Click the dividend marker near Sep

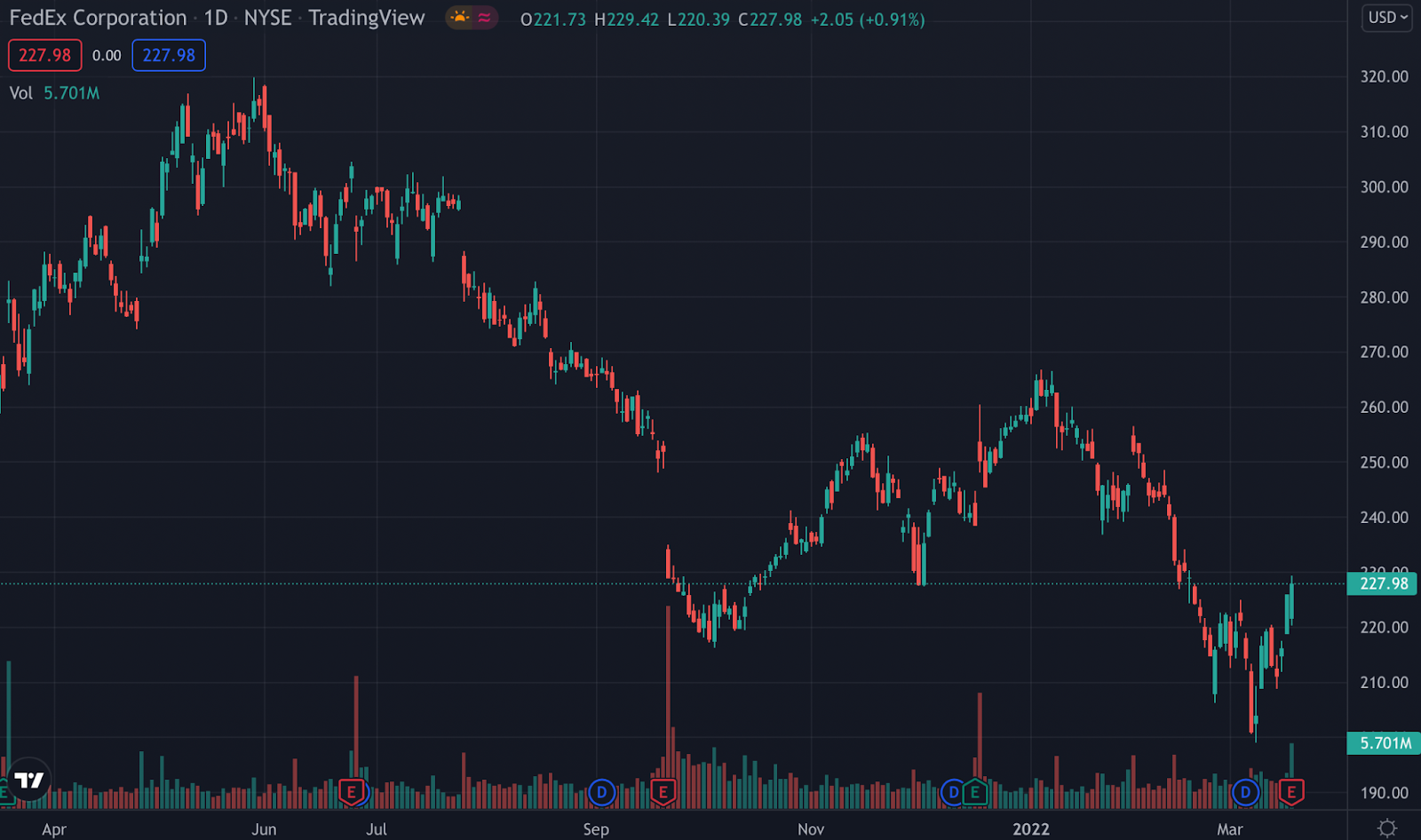[601, 791]
